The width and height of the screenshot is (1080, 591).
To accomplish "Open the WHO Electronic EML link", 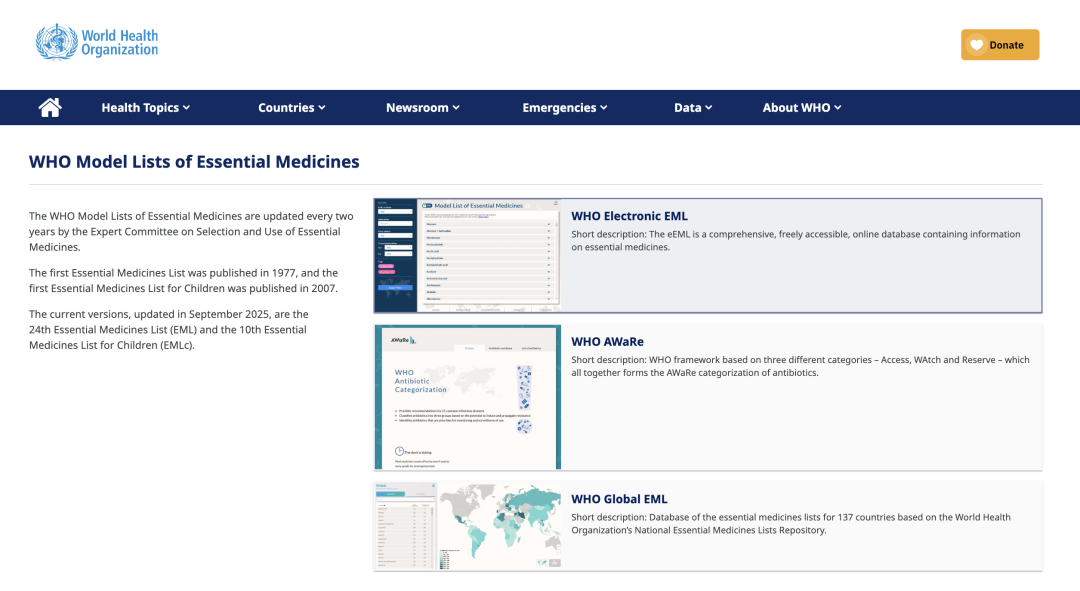I will click(x=629, y=216).
